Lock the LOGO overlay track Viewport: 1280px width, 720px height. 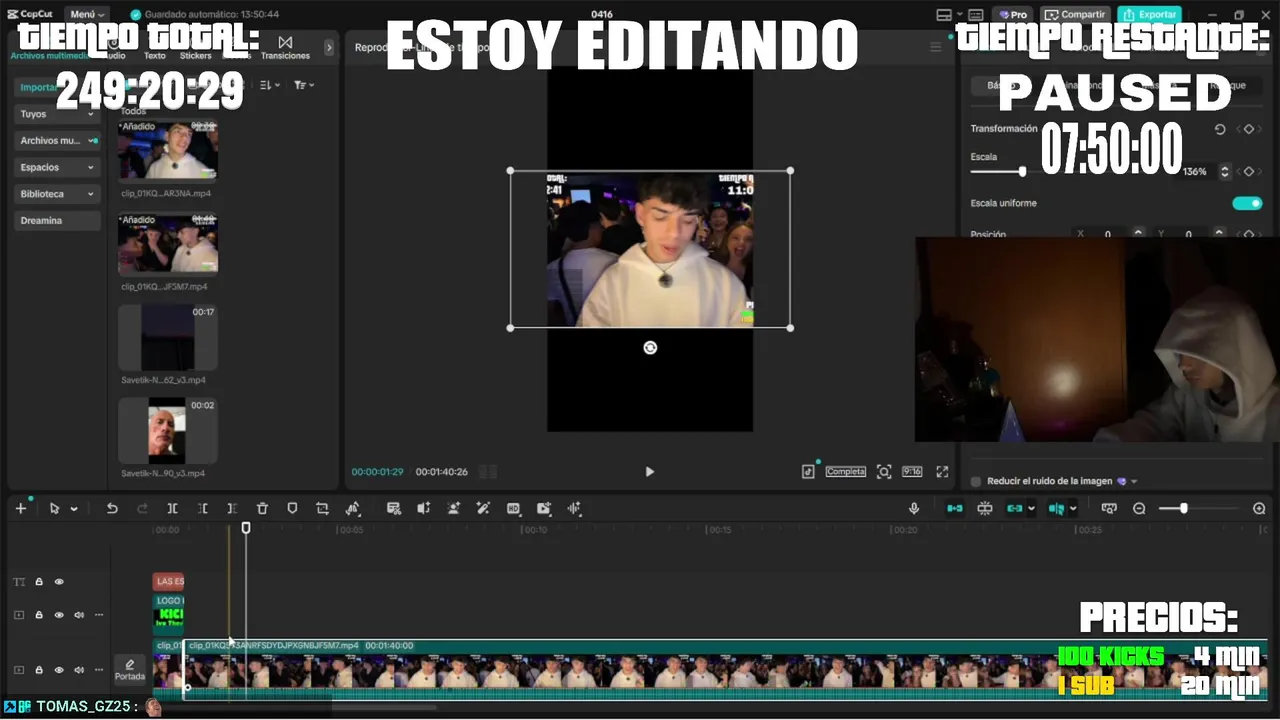(x=39, y=615)
